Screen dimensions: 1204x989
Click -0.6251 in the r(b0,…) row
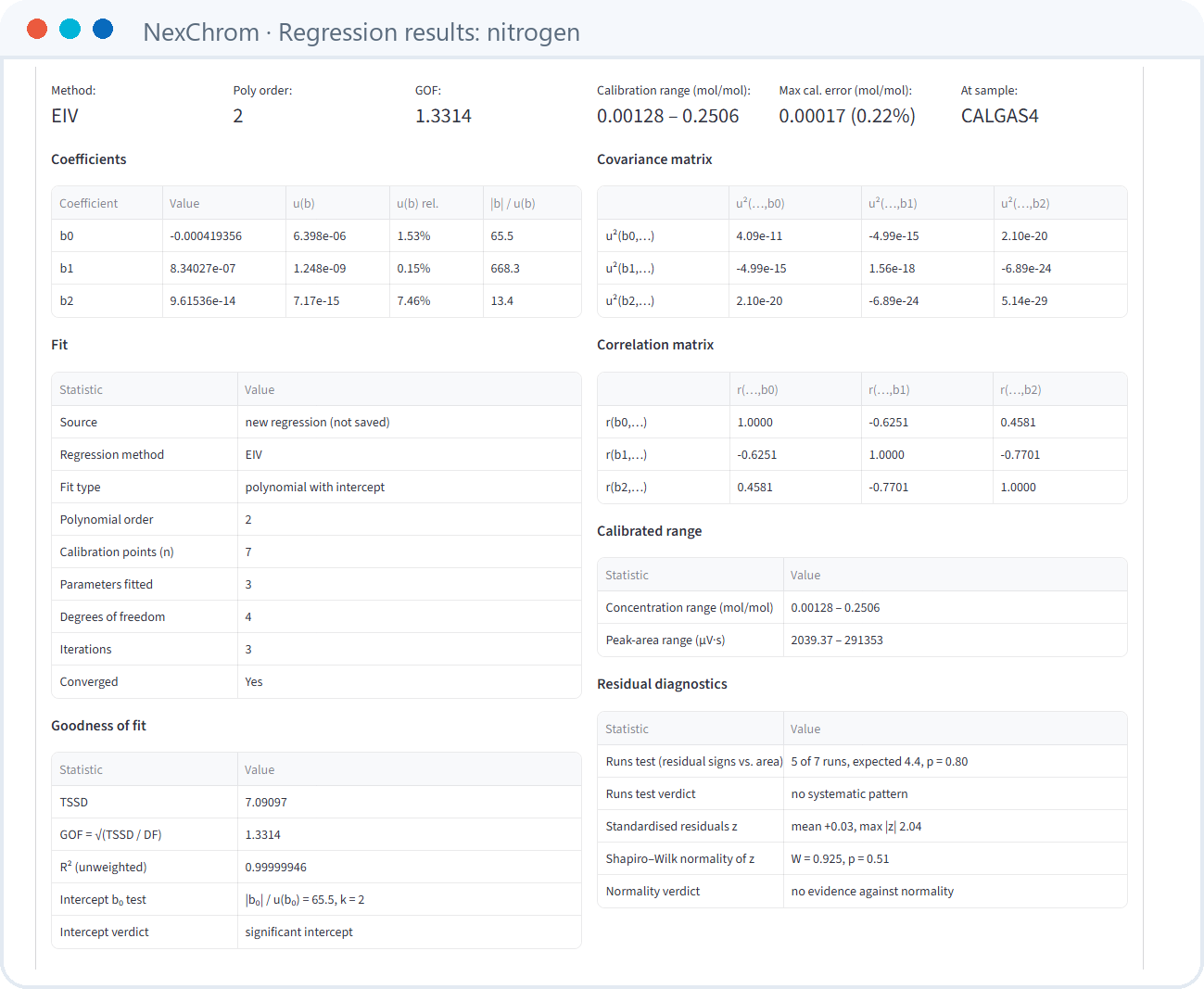[889, 423]
